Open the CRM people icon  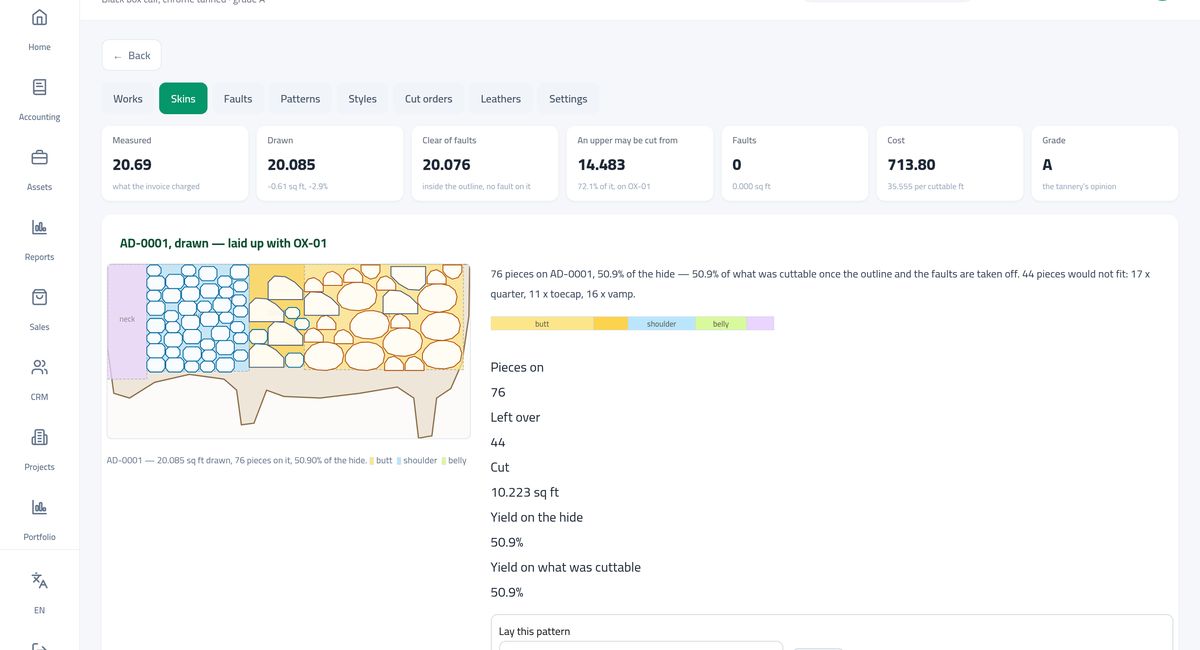[39, 367]
